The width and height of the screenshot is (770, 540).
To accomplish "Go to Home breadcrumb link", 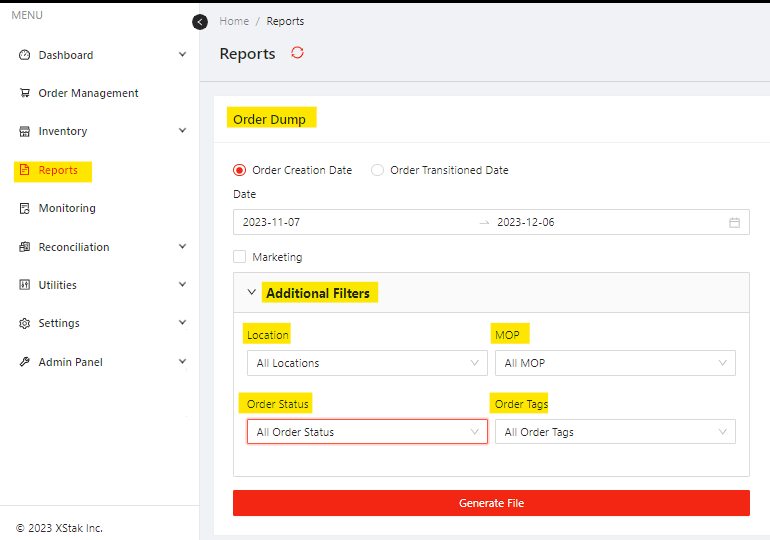I will click(234, 21).
